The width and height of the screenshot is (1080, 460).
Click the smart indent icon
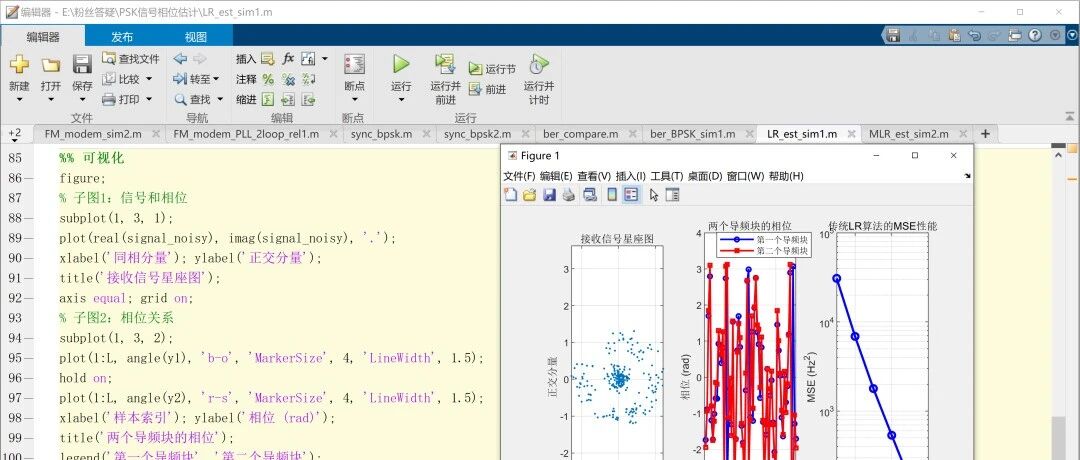[268, 99]
